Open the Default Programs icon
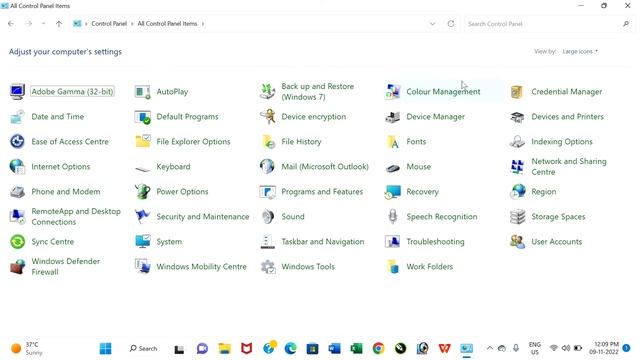The height and width of the screenshot is (360, 640). click(x=142, y=117)
